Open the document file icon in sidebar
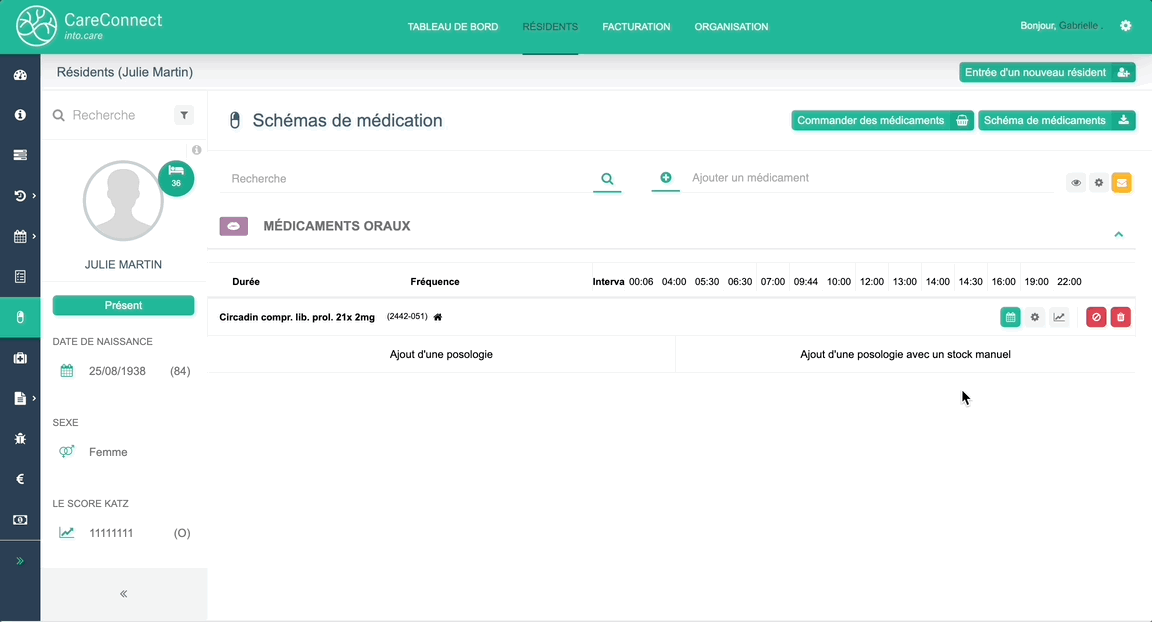This screenshot has width=1152, height=622. click(x=20, y=398)
